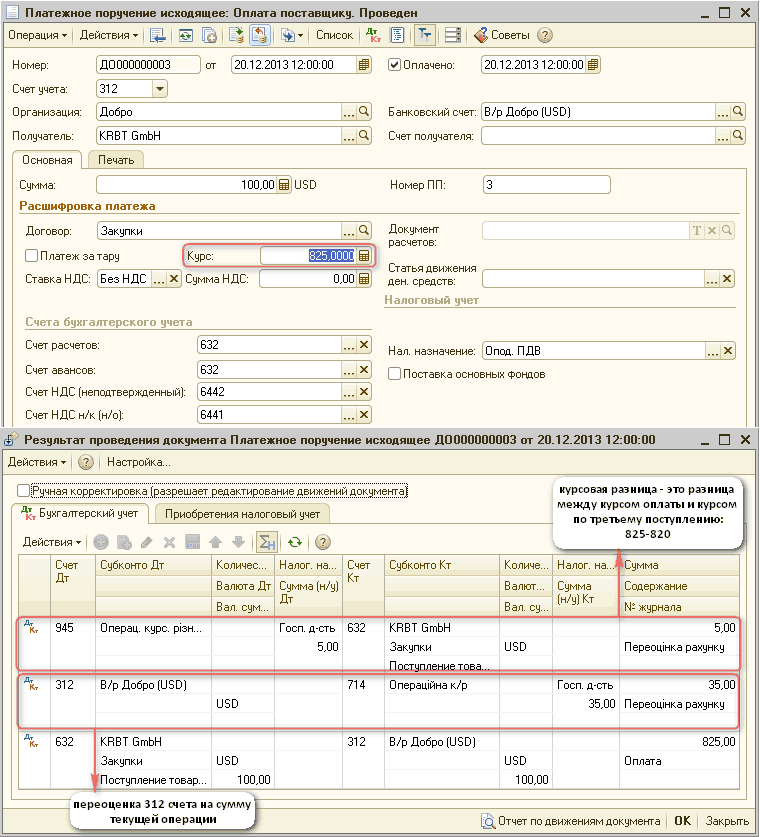Open selection ellipsis for Счет получателя
Image resolution: width=760 pixels, height=837 pixels.
723,136
